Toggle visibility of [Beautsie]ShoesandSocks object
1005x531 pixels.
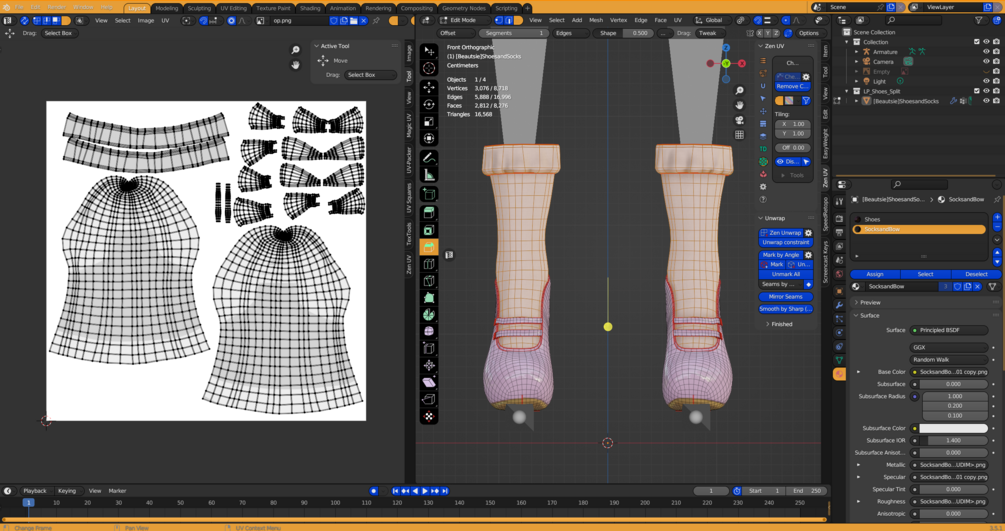tap(986, 101)
